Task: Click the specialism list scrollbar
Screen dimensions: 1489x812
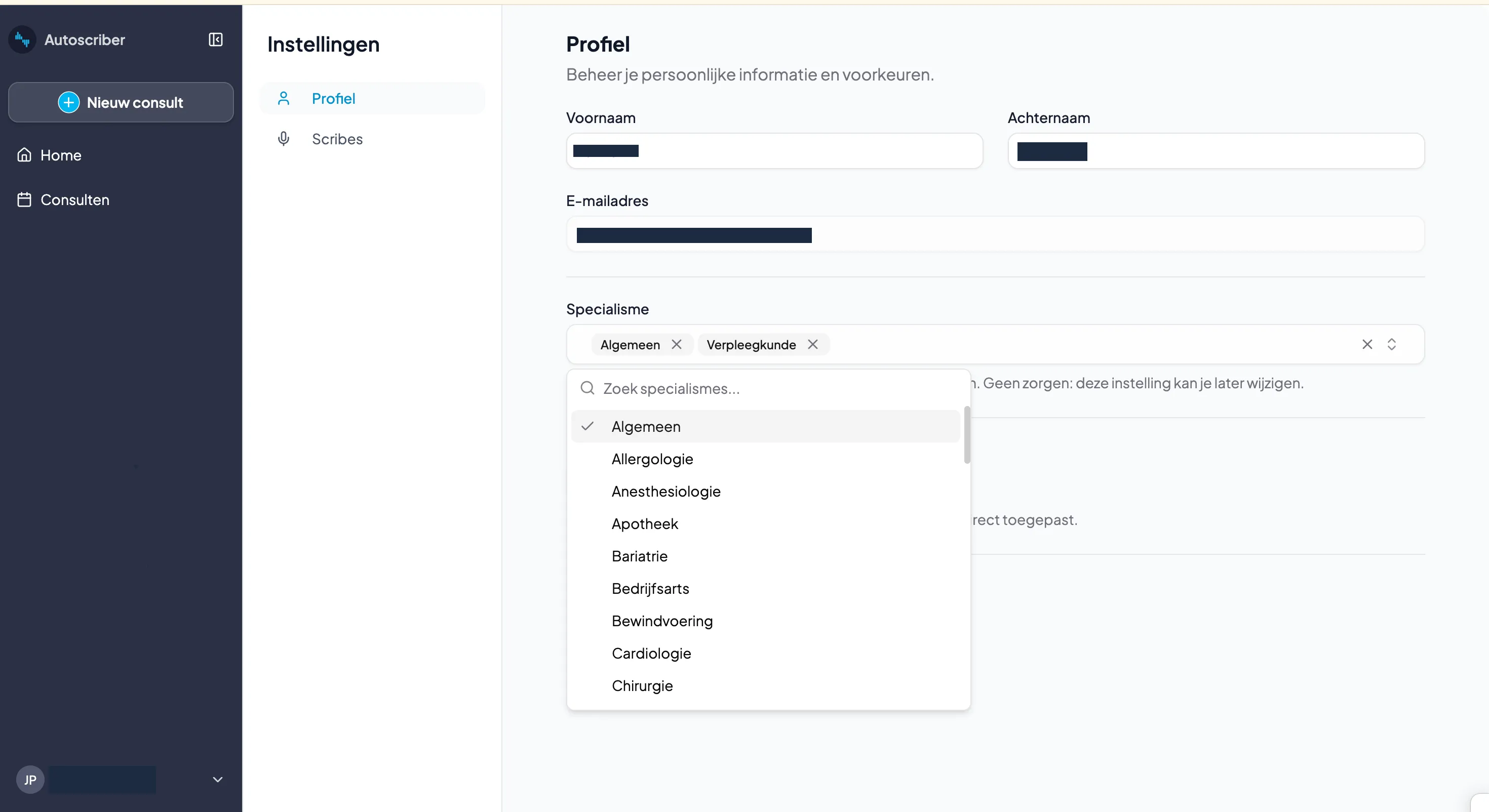Action: click(966, 435)
